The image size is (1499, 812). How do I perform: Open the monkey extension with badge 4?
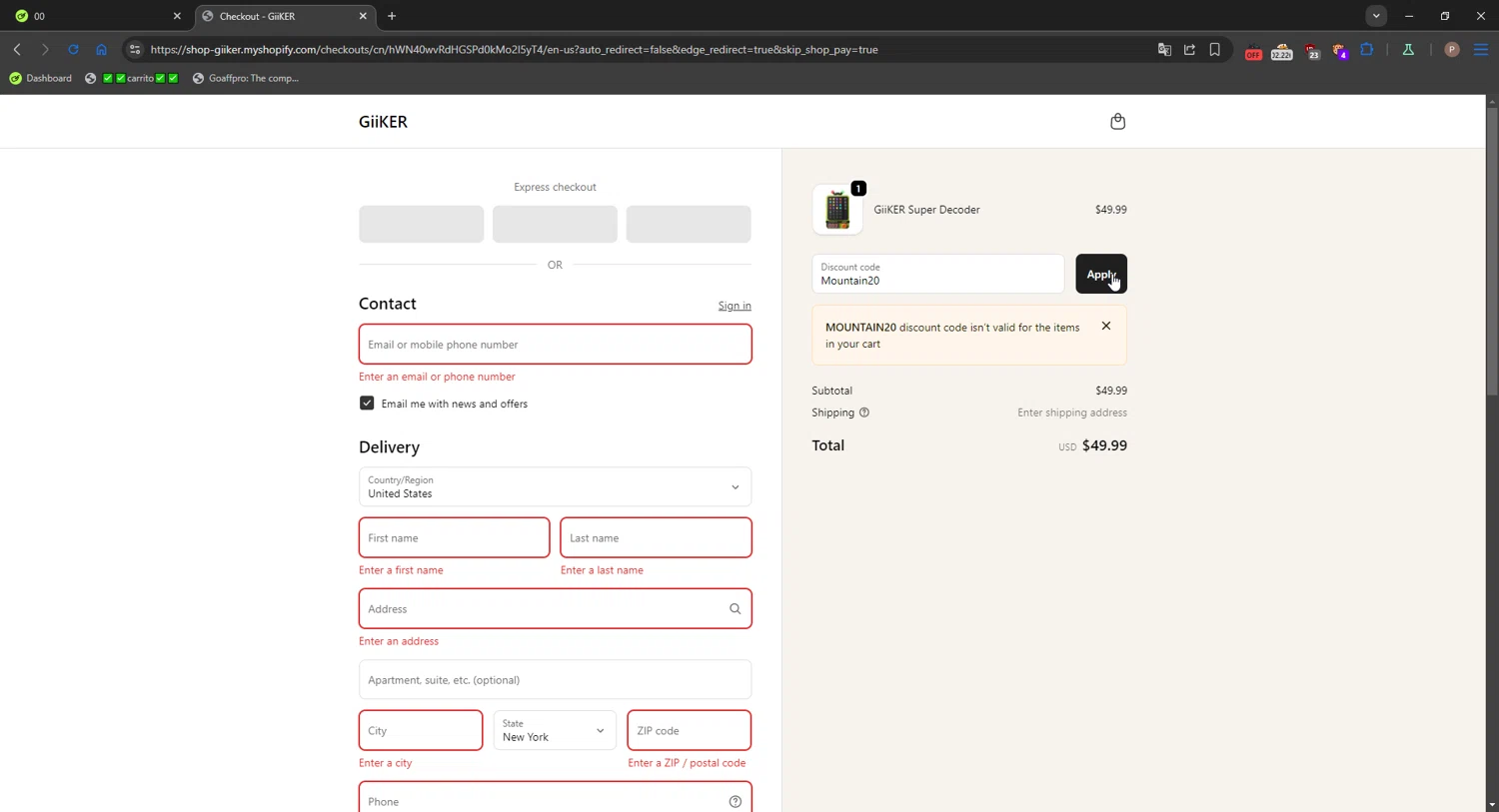[1339, 51]
